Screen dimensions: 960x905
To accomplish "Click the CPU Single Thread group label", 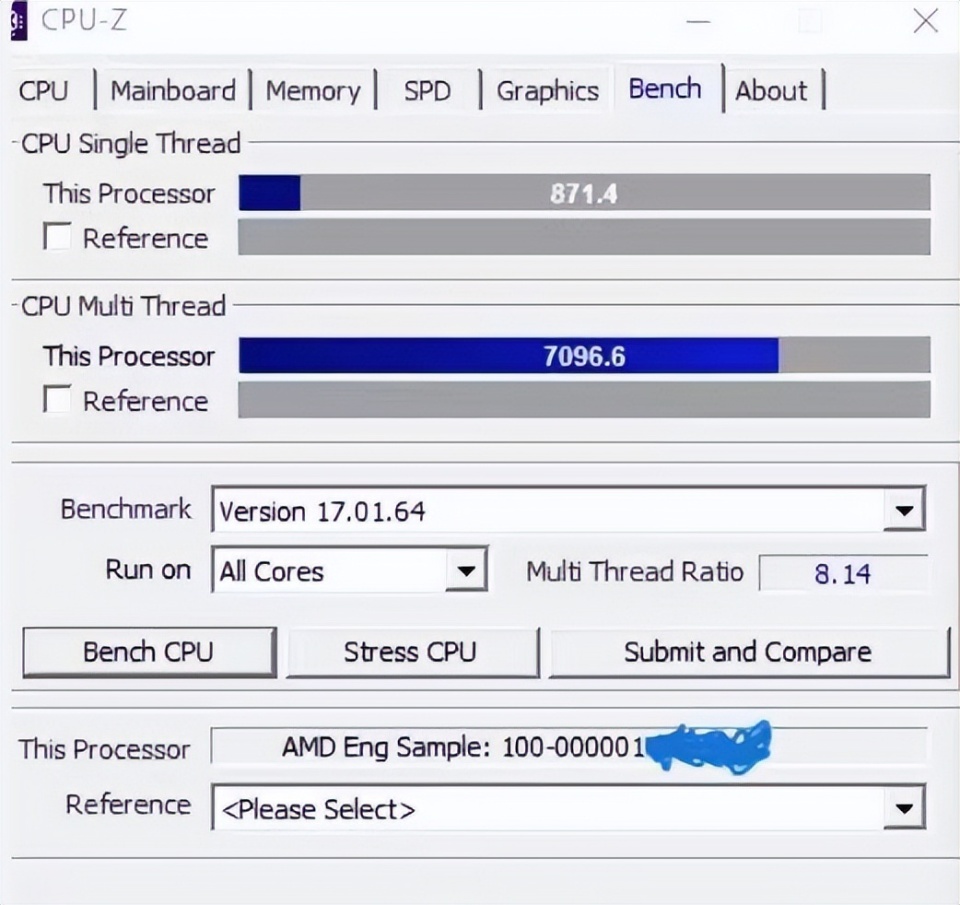I will 130,144.
